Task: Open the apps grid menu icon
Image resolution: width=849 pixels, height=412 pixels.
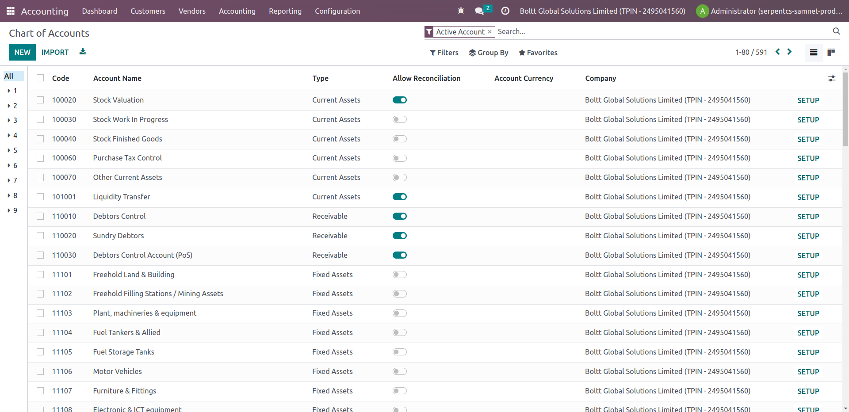Action: click(11, 11)
